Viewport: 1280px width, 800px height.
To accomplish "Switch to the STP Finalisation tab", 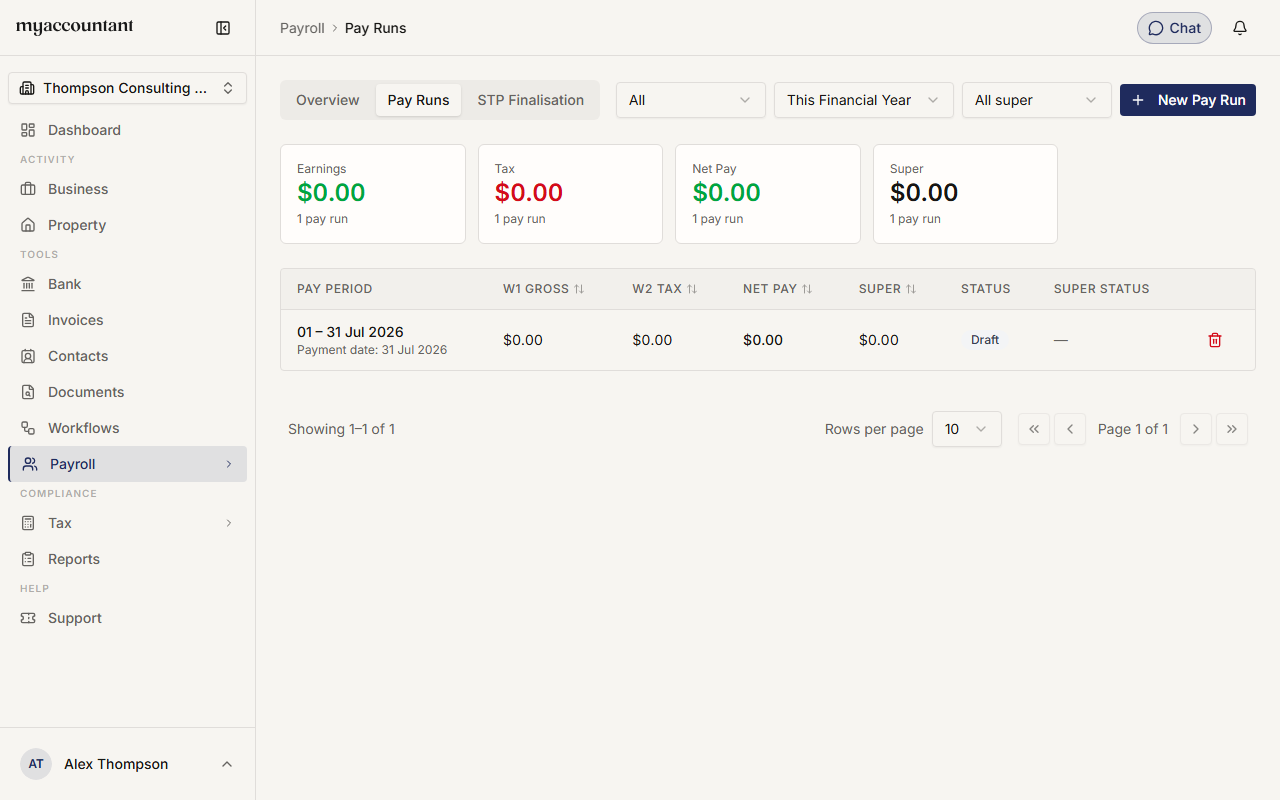I will [531, 100].
